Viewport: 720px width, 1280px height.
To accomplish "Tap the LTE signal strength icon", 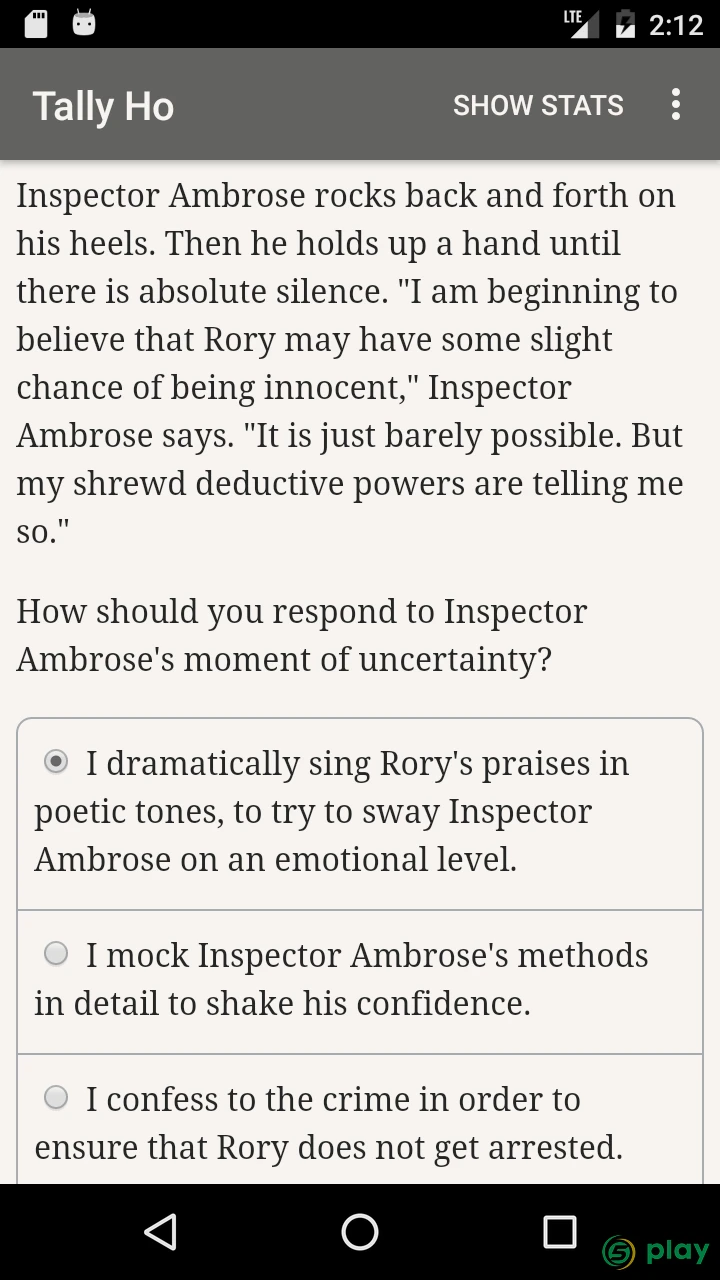I will pos(581,24).
